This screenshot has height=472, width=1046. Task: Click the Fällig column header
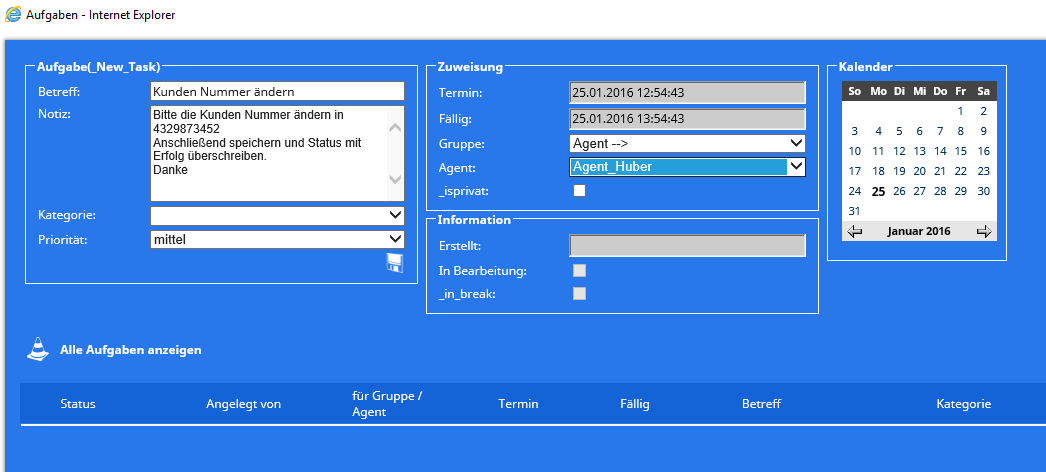pos(634,404)
